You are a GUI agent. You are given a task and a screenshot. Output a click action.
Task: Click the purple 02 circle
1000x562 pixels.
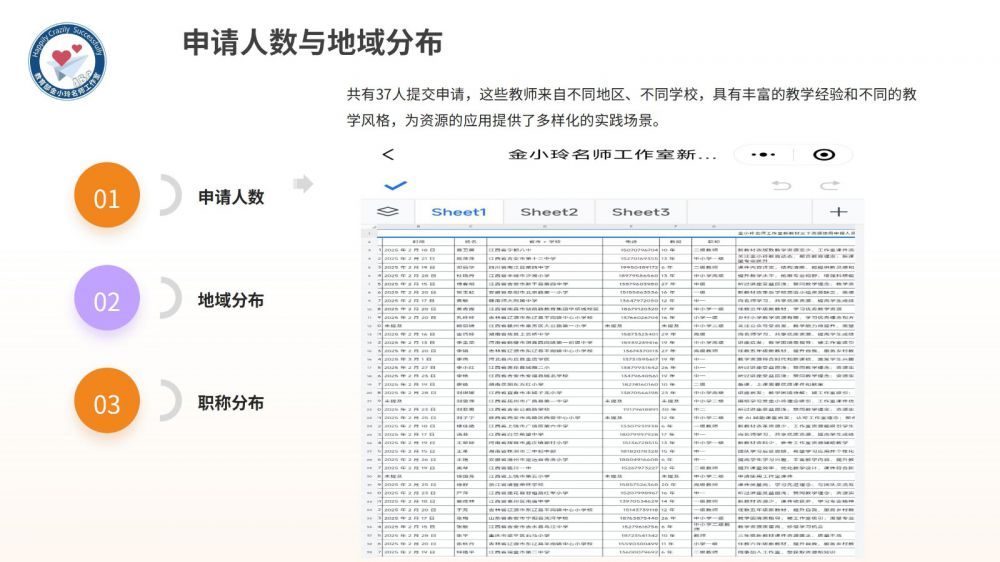click(107, 298)
